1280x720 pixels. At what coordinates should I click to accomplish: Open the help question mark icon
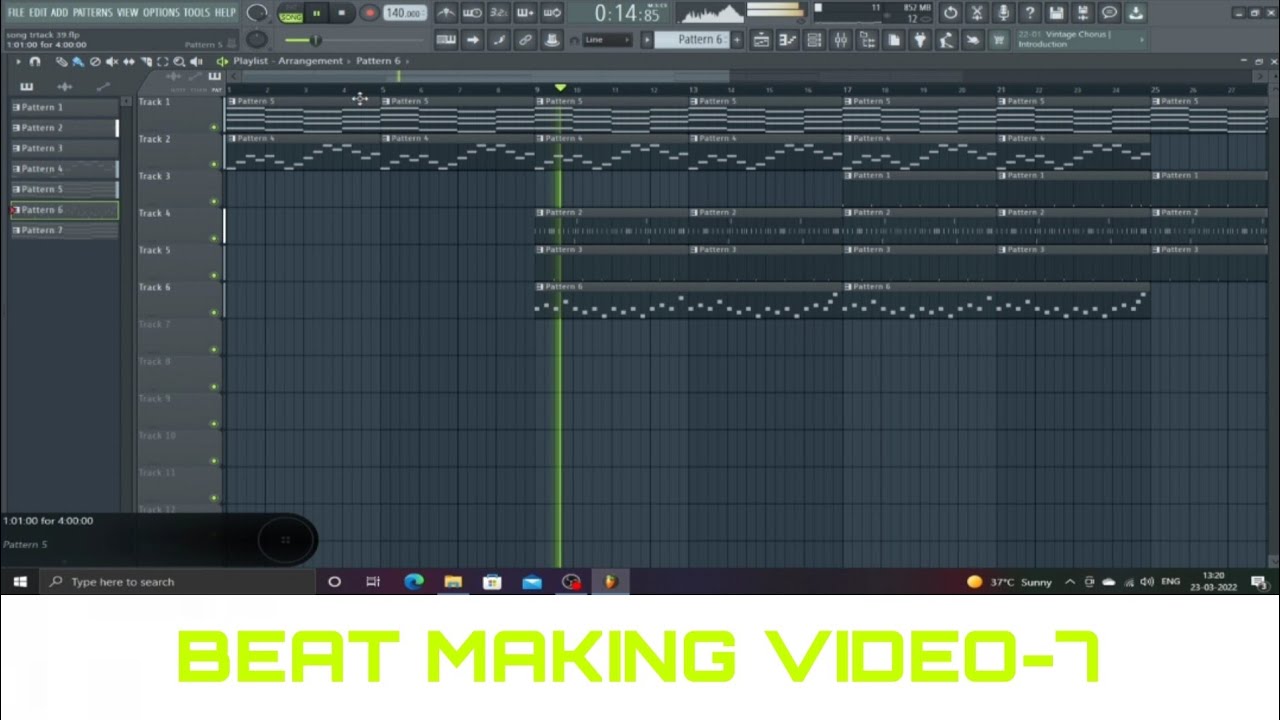[x=1030, y=13]
